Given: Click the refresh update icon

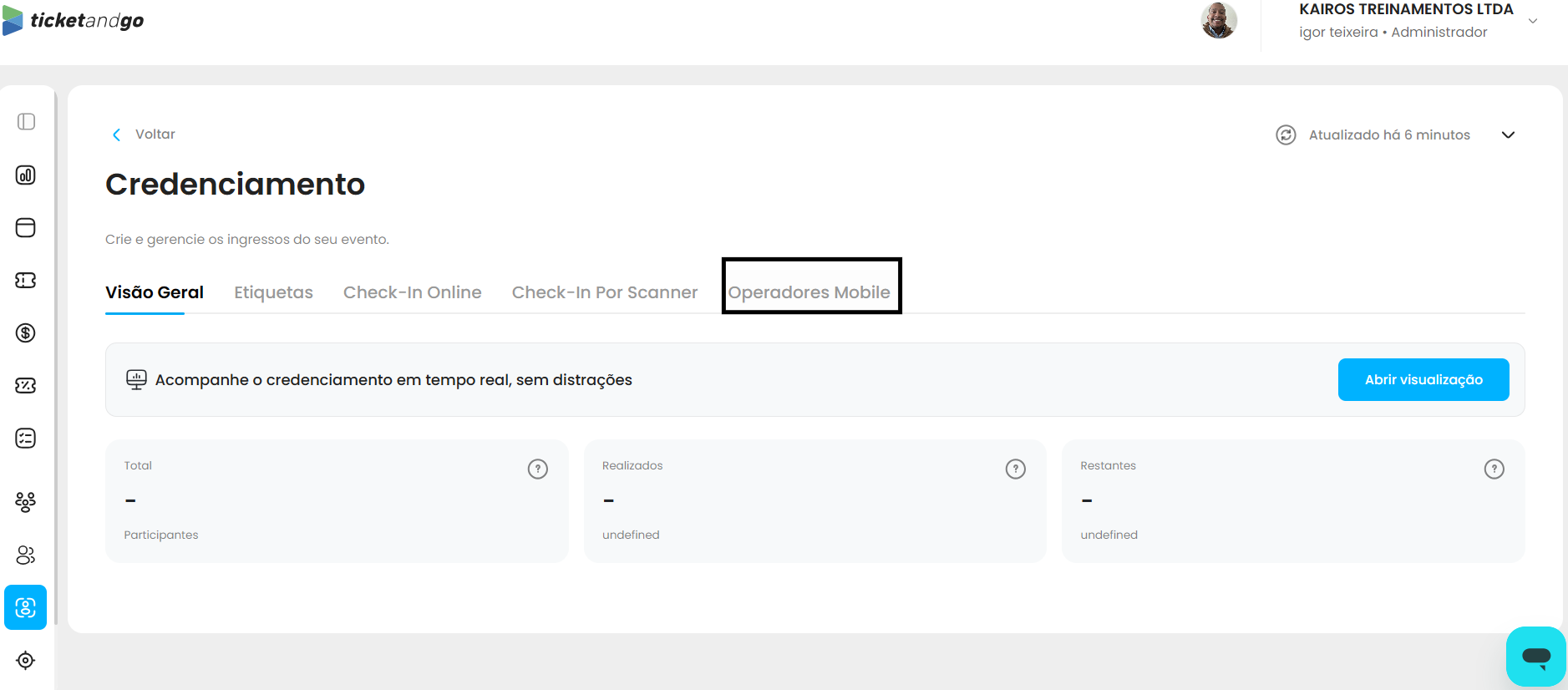Looking at the screenshot, I should click(1286, 134).
